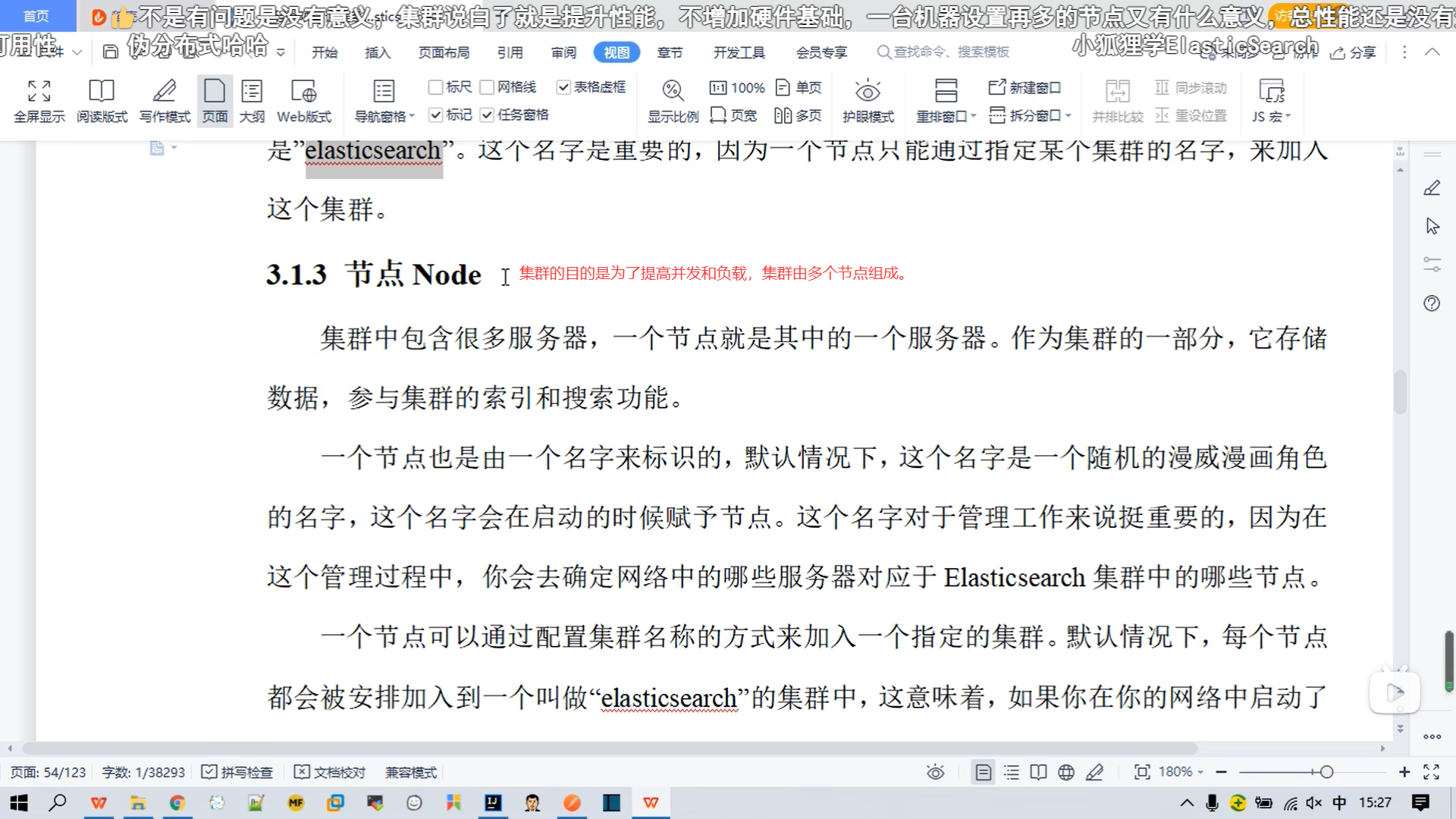Click the 显示比例 zoom ratio icon

(x=673, y=91)
